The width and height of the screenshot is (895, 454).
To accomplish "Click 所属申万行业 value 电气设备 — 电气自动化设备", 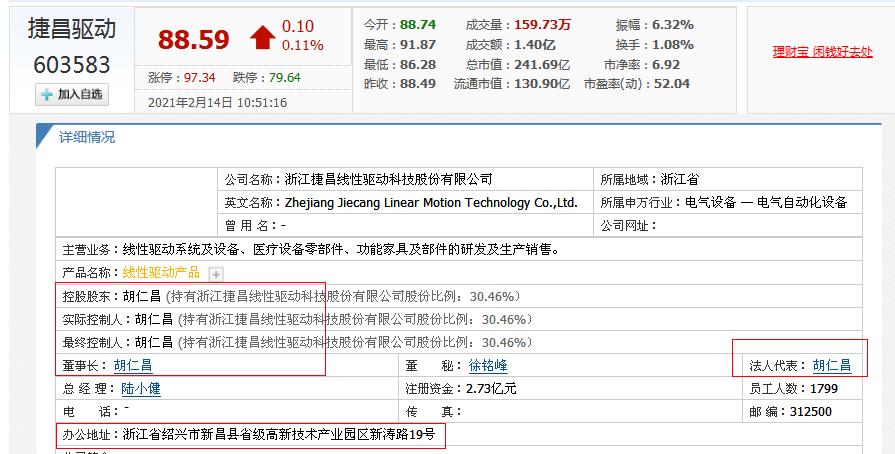I will pyautogui.click(x=766, y=203).
